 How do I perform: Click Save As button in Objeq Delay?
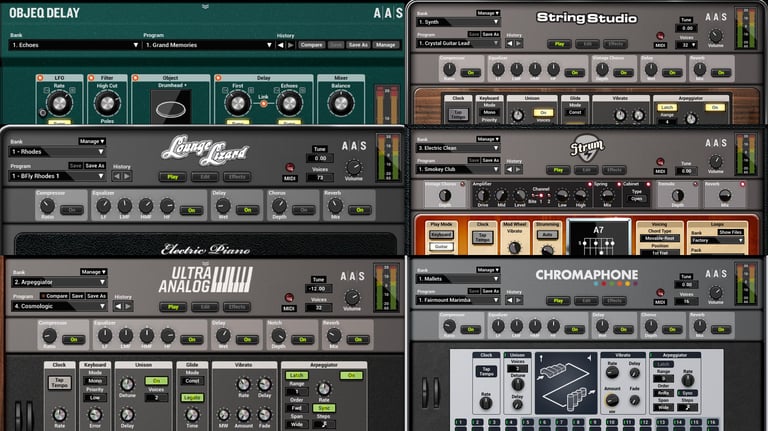[358, 45]
